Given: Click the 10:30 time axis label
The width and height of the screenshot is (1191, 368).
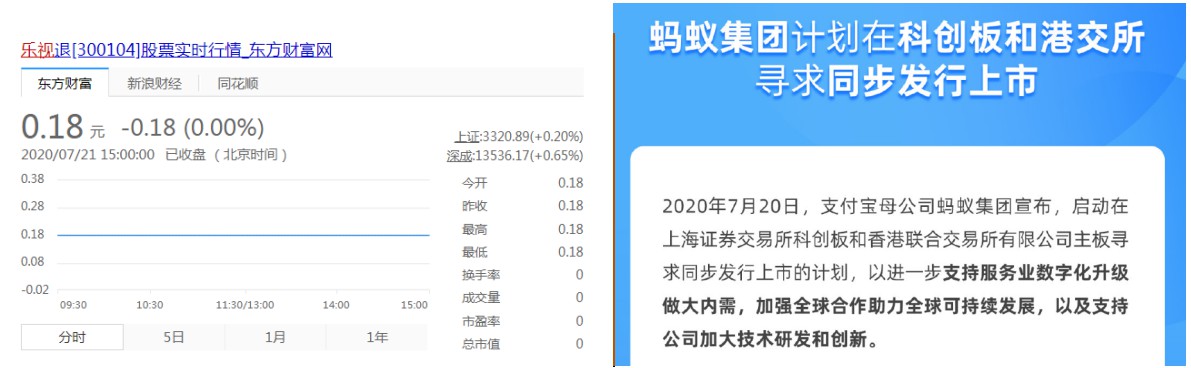Looking at the screenshot, I should click(x=150, y=305).
